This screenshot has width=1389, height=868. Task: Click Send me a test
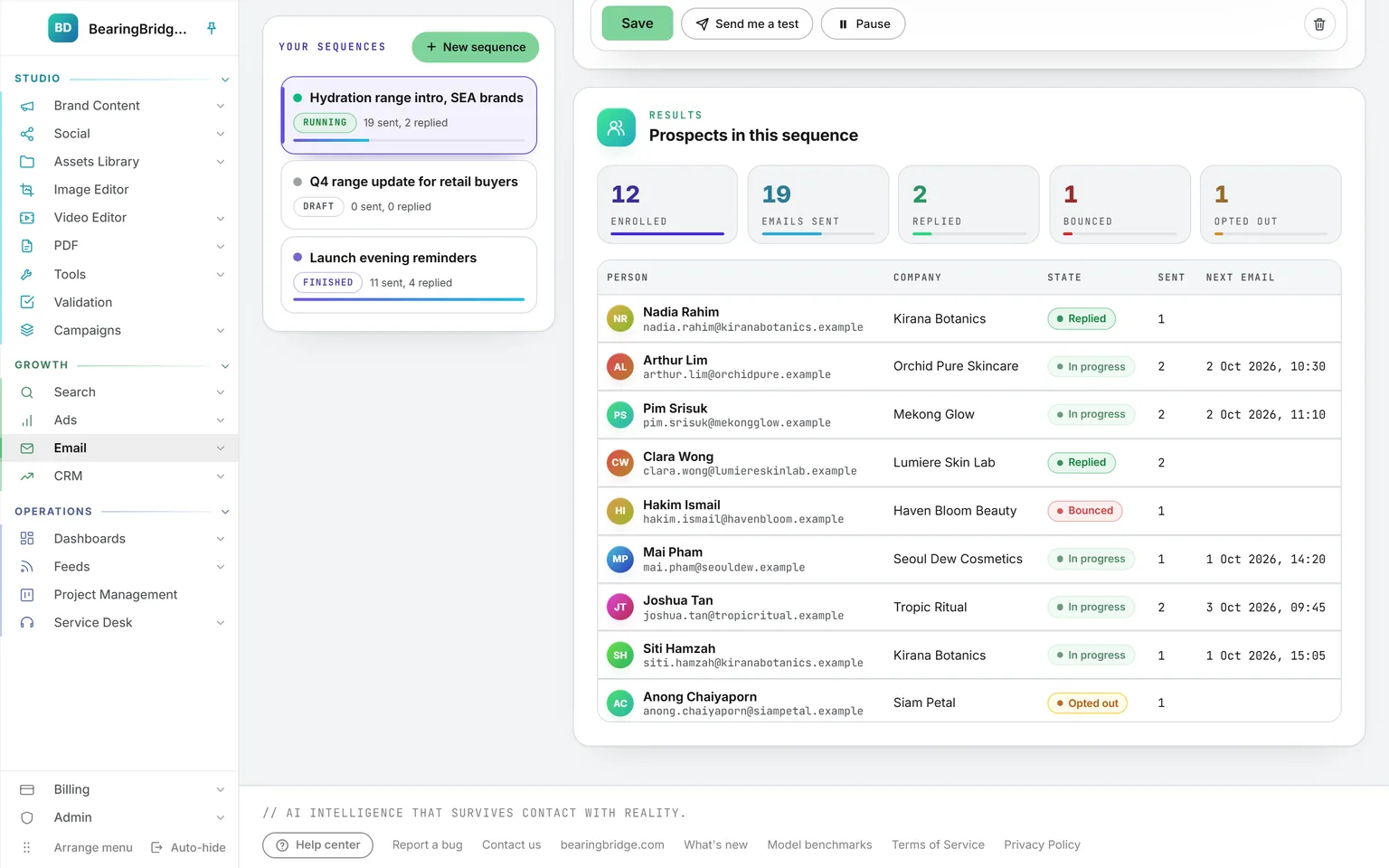(x=747, y=24)
